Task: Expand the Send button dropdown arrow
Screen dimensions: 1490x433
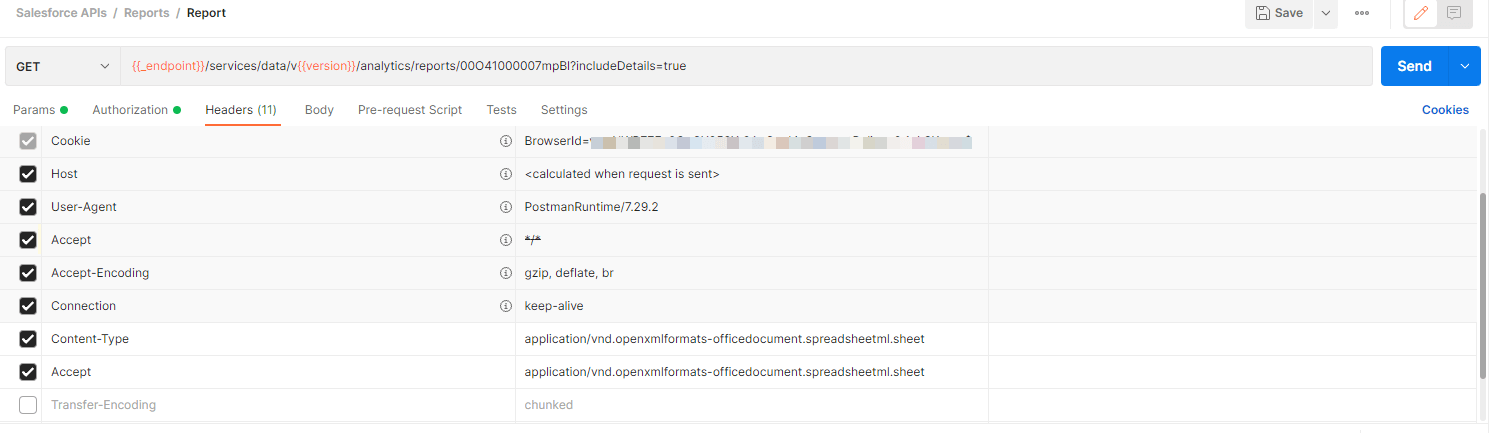Action: (x=1464, y=66)
